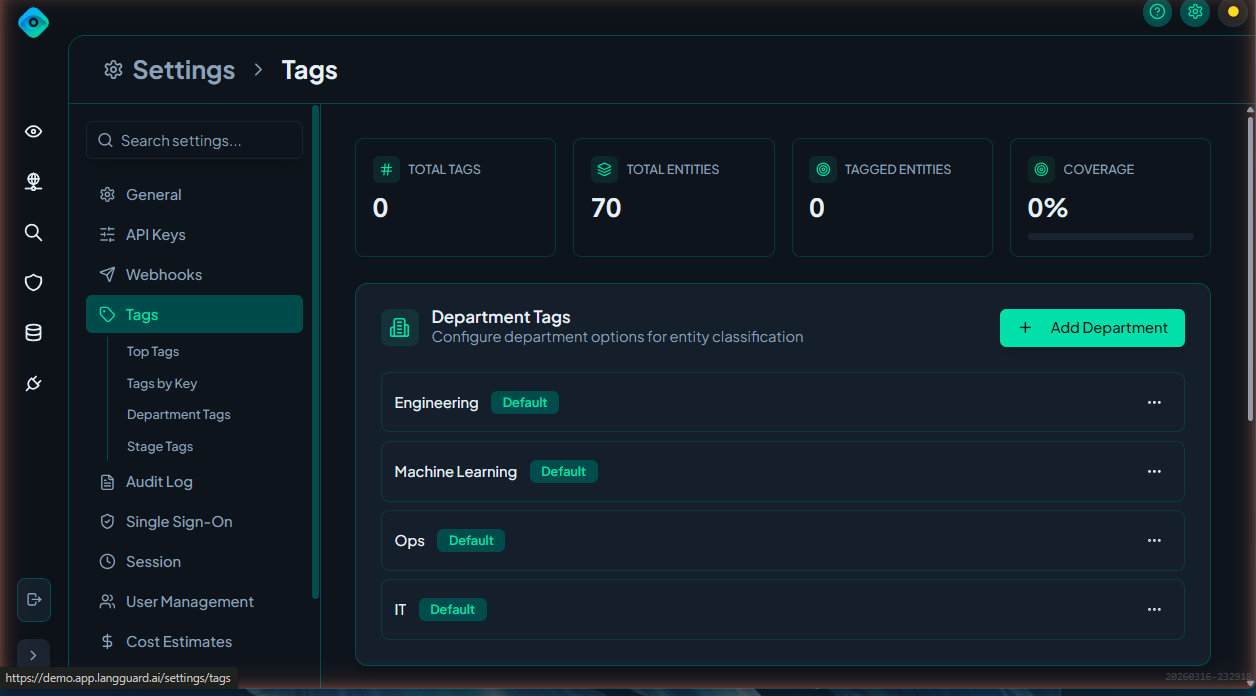Click the coverage progress bar
The height and width of the screenshot is (696, 1256).
click(1110, 237)
